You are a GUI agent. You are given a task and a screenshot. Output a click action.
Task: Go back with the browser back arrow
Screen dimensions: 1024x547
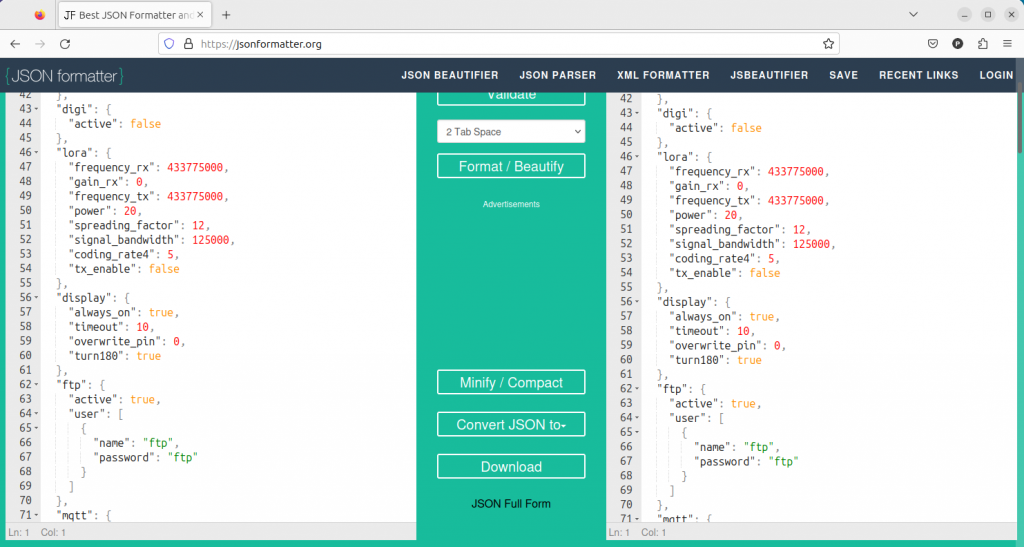(x=15, y=44)
